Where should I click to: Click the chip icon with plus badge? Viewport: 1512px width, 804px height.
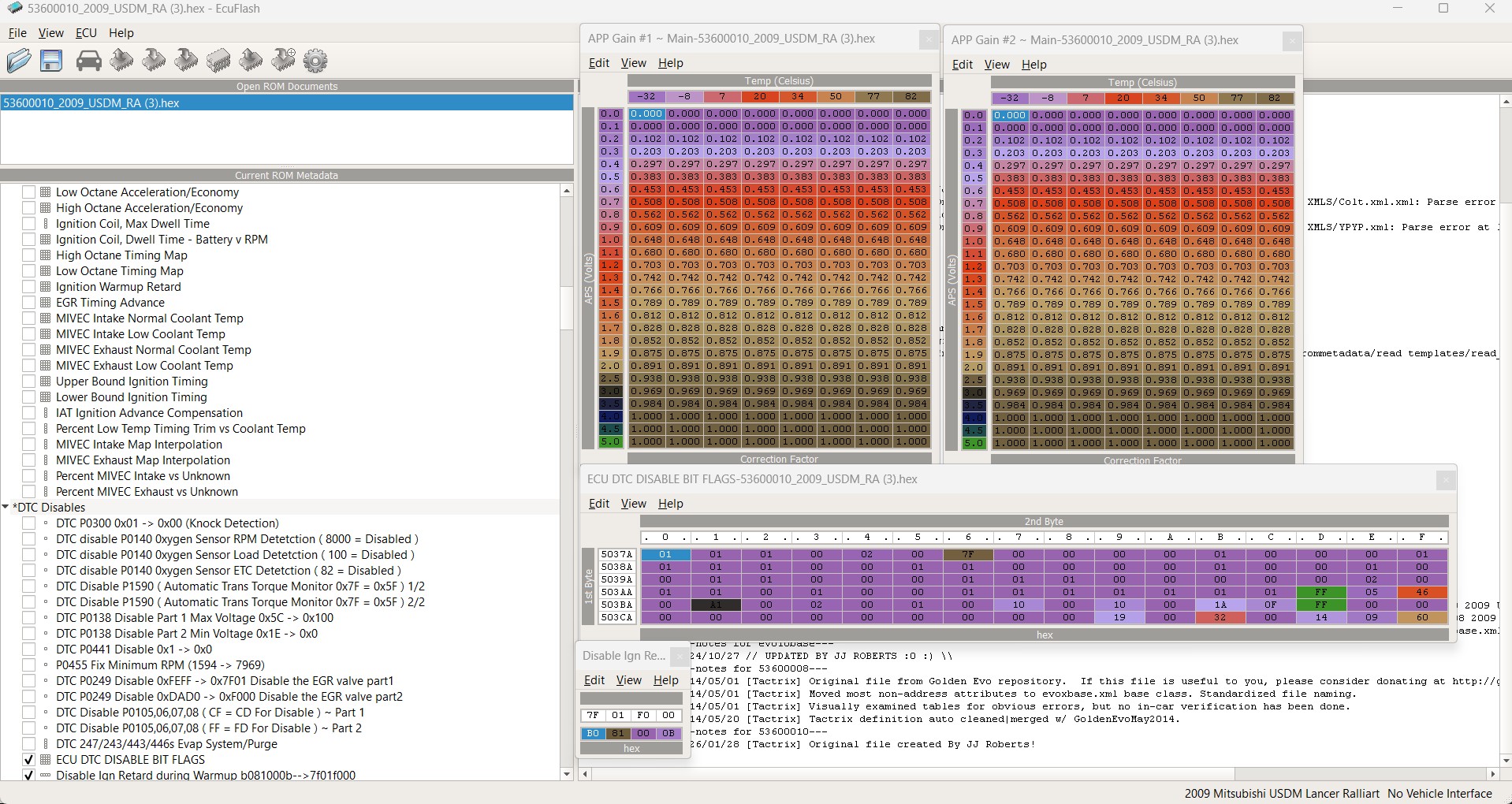coord(283,60)
